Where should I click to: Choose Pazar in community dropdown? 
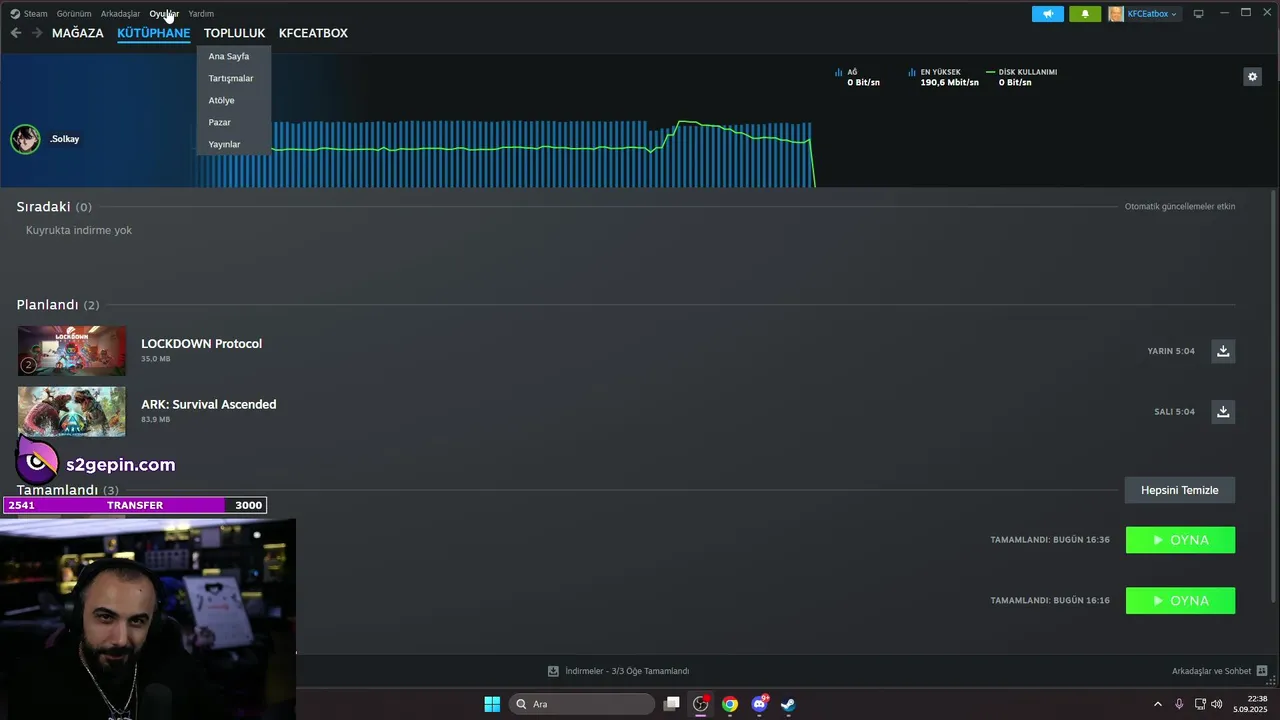pos(234,122)
